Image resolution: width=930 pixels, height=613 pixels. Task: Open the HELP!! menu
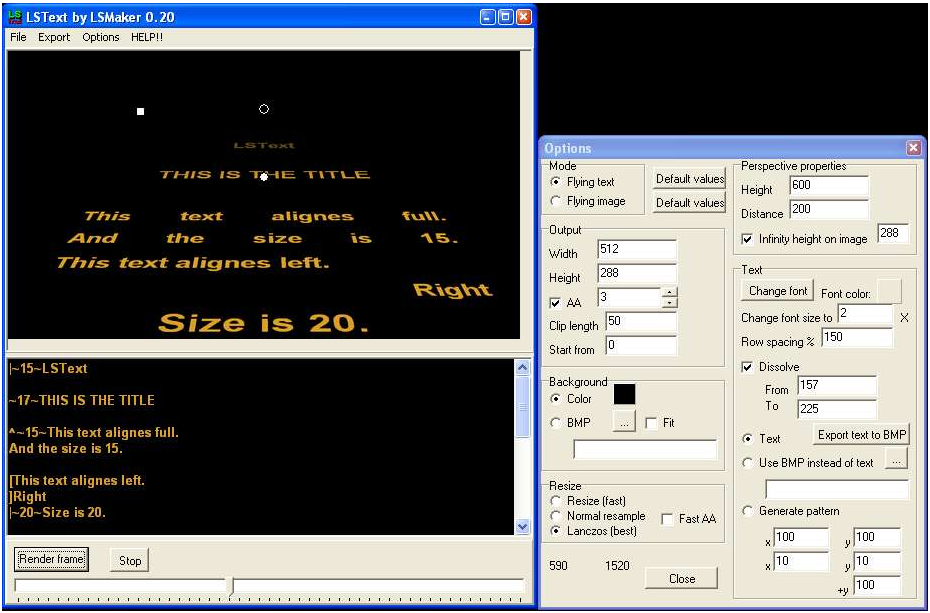pos(146,37)
